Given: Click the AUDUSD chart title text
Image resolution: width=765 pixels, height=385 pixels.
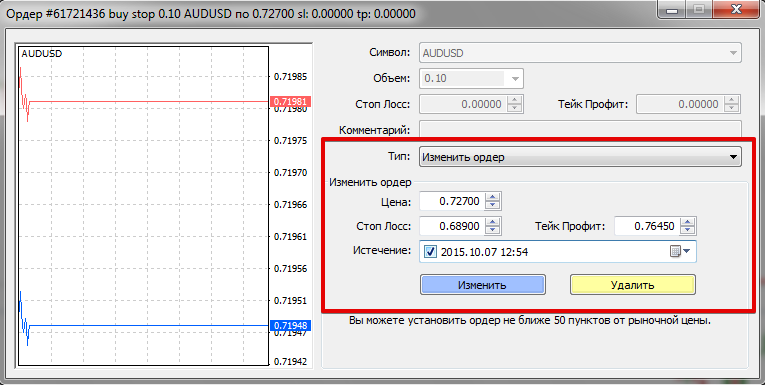Looking at the screenshot, I should [x=42, y=54].
